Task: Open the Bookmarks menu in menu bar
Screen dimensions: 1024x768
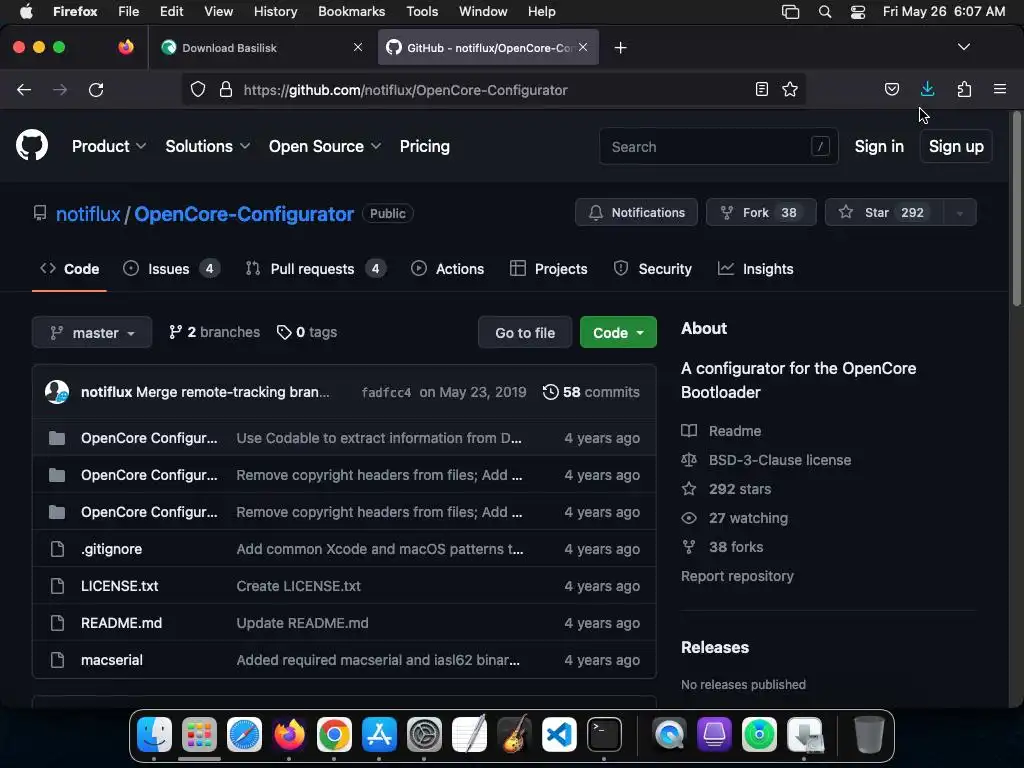Action: [x=351, y=12]
